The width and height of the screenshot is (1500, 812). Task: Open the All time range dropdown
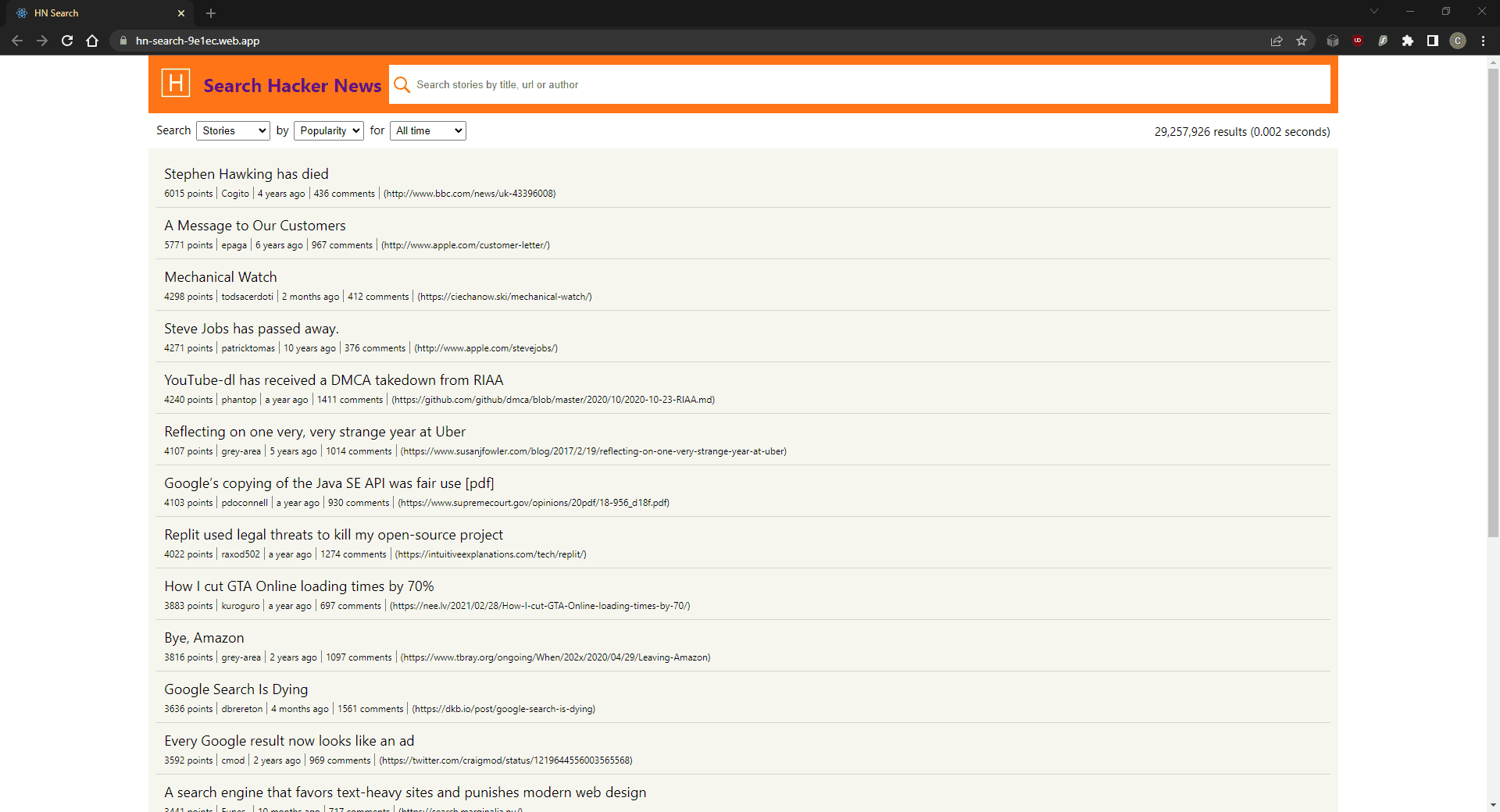click(428, 131)
